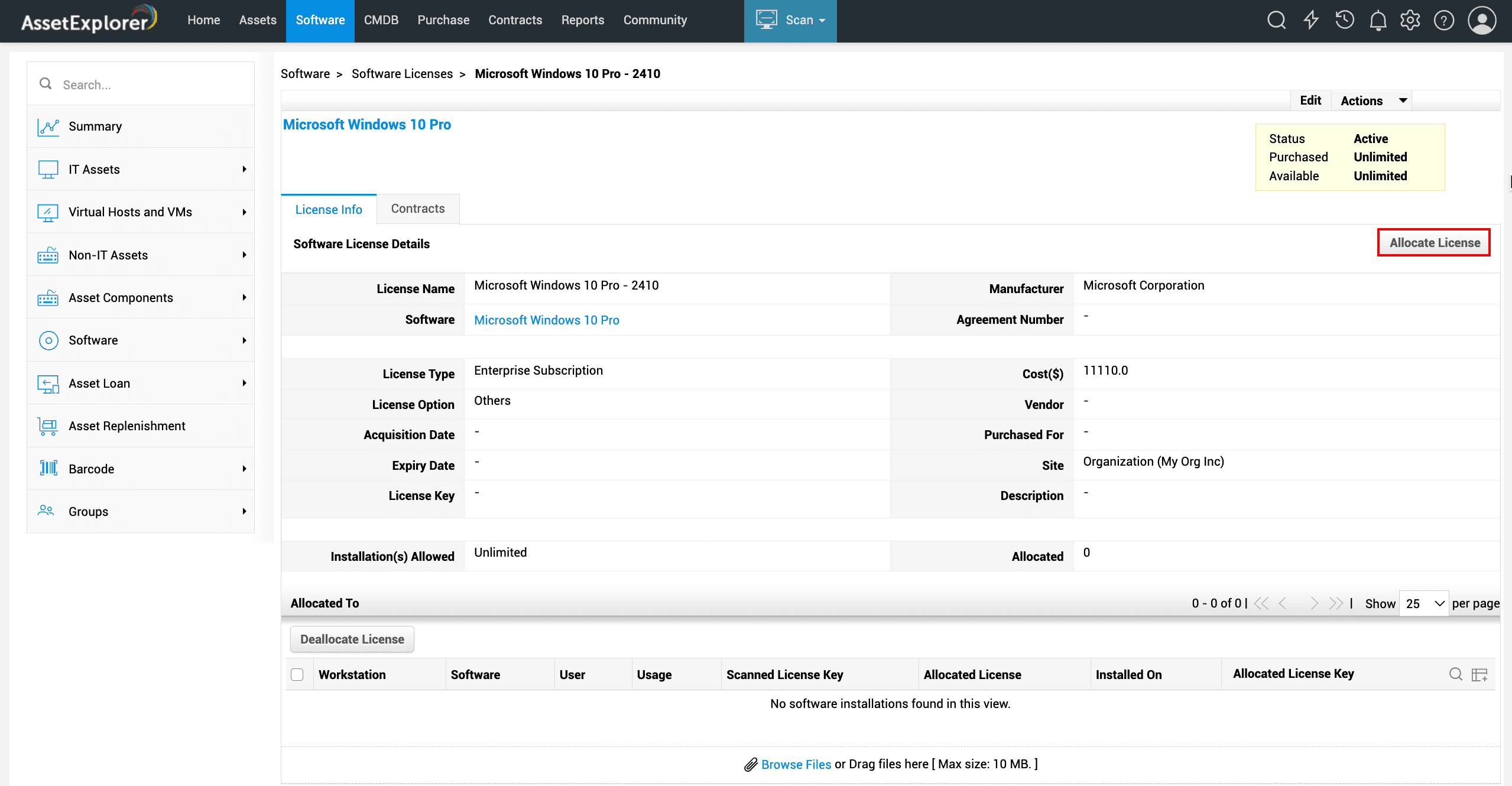This screenshot has height=786, width=1512.
Task: Open recent history clock icon
Action: coord(1344,21)
